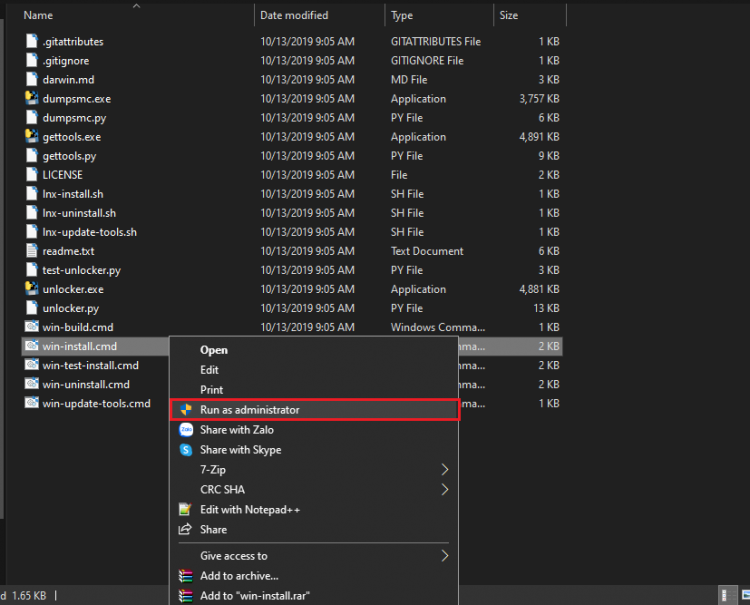Sort files by Type column header

[402, 15]
